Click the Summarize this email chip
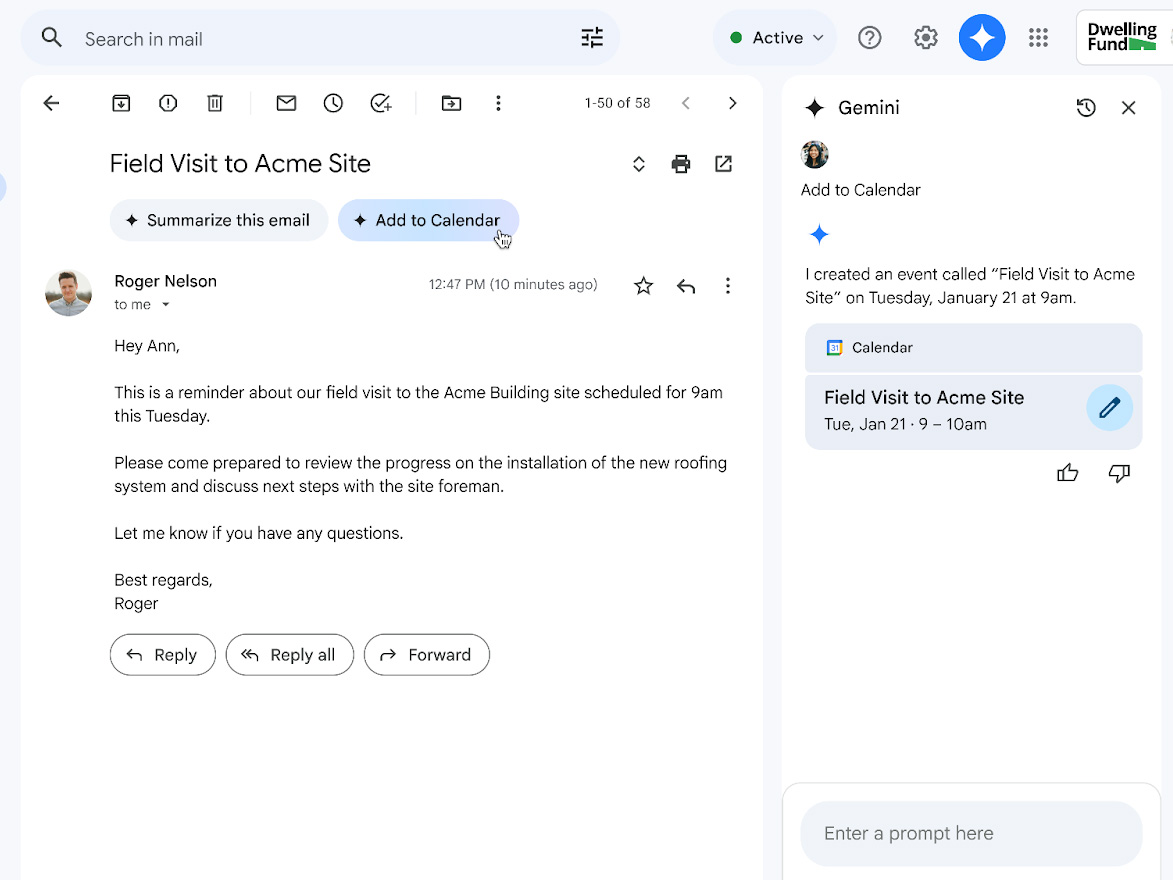 [218, 220]
